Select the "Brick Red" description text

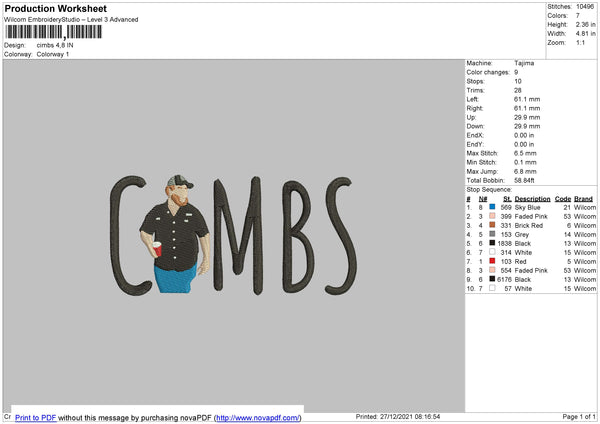click(528, 225)
